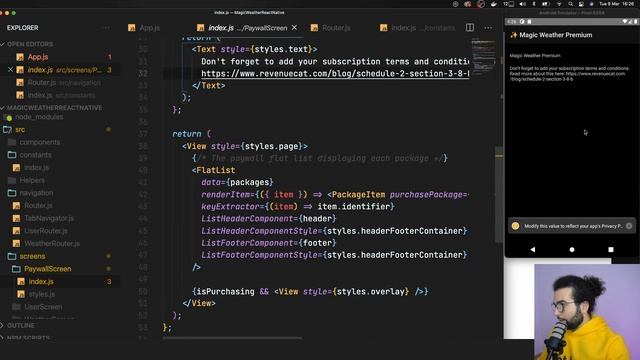Viewport: 640px width, 360px height.
Task: Click the editor horizontal scrollbar
Action: click(232, 338)
